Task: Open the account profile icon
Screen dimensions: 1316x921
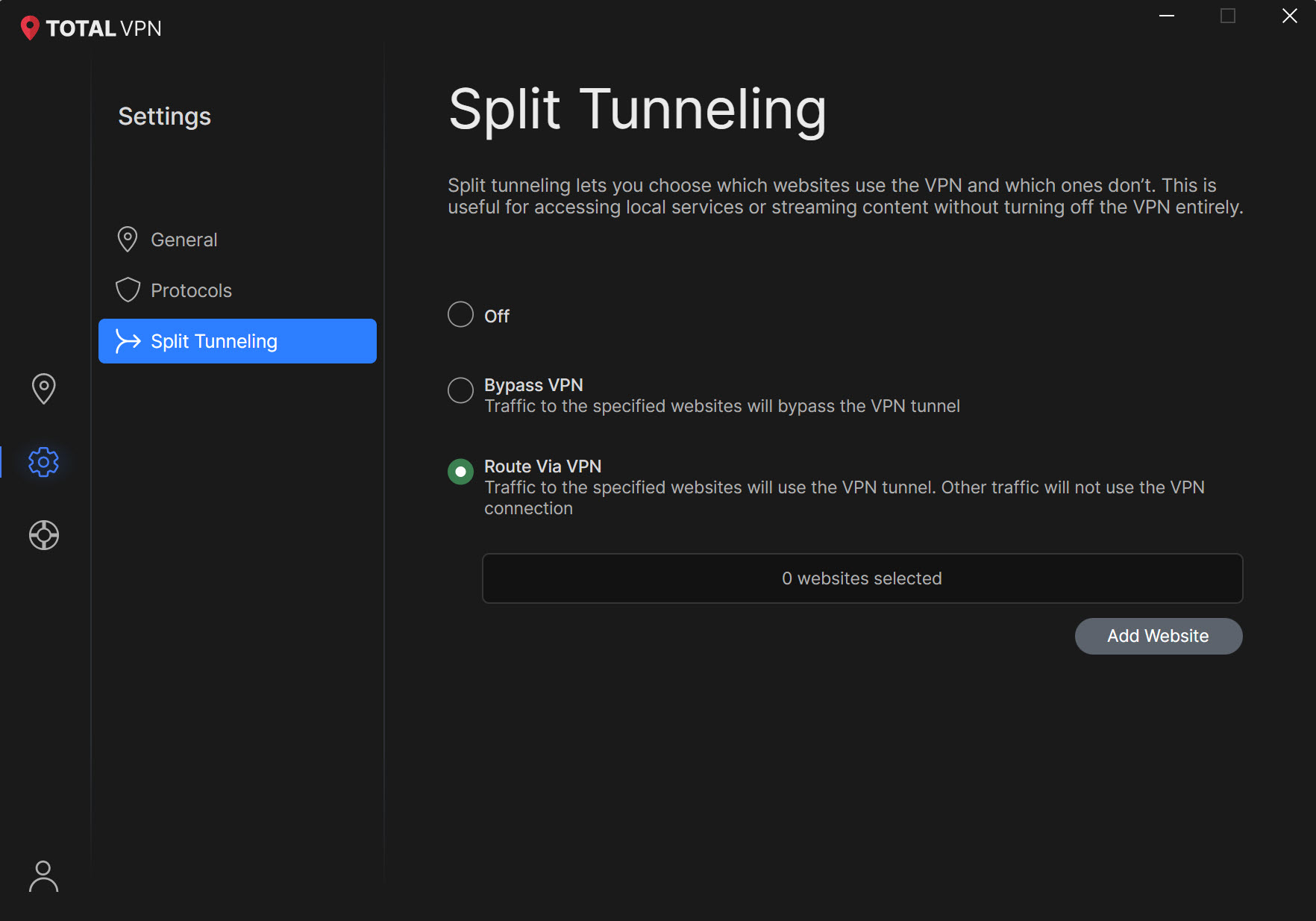Action: tap(43, 876)
